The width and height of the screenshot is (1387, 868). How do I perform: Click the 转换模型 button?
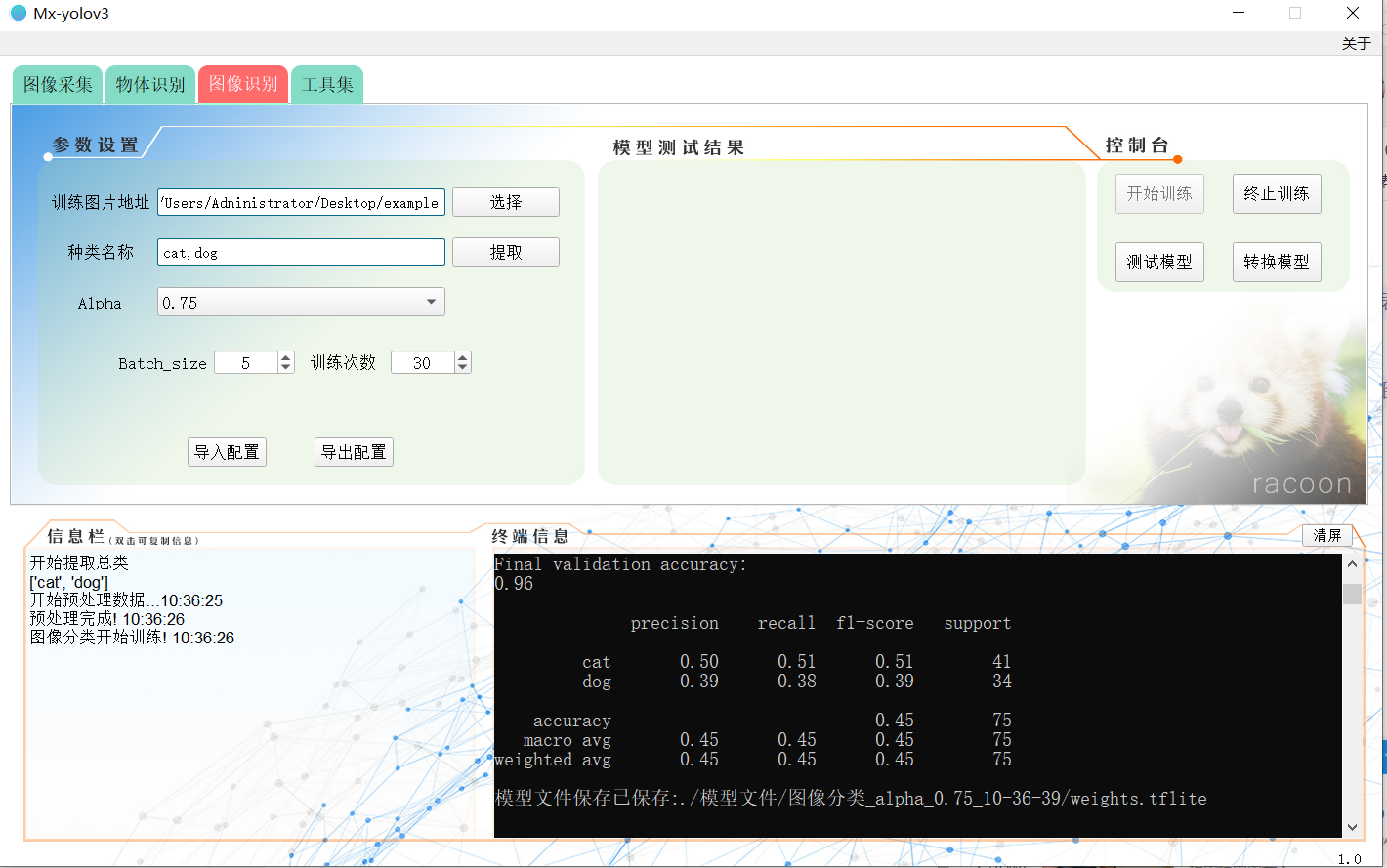(1277, 262)
